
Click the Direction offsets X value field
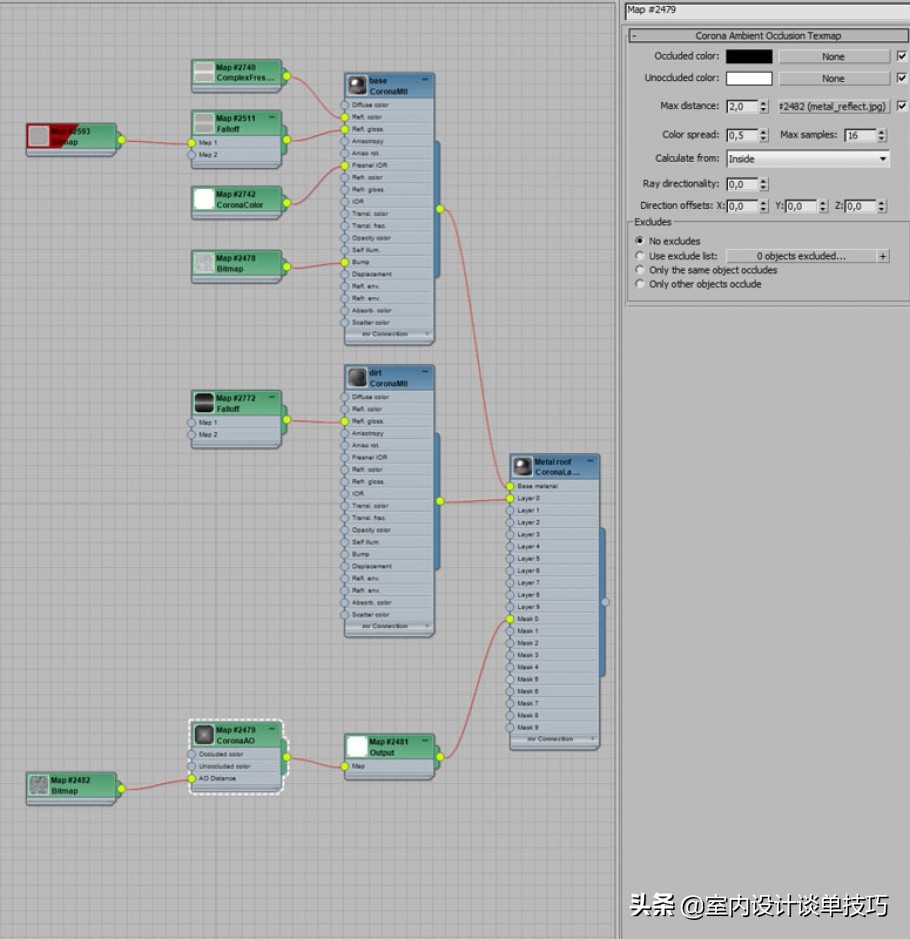[742, 207]
